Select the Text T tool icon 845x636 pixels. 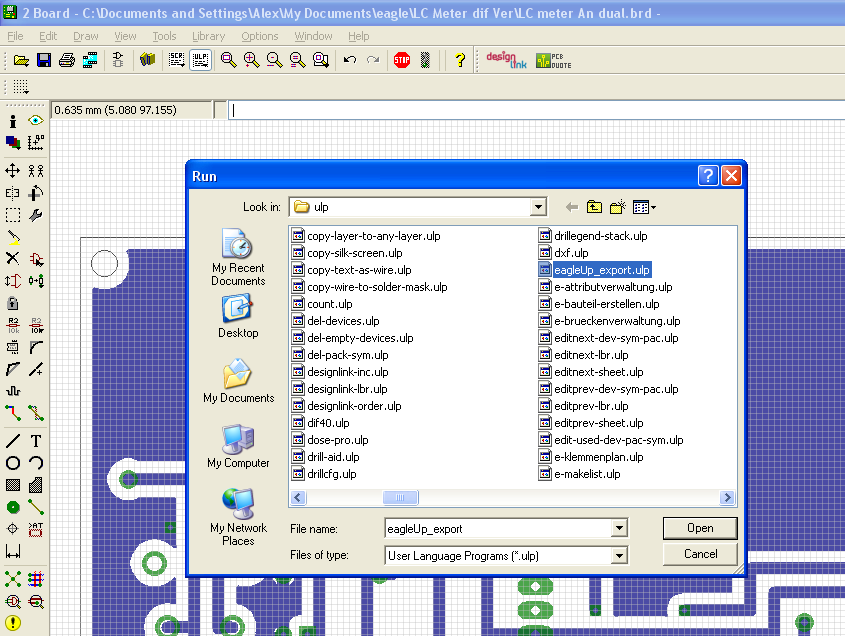point(36,441)
